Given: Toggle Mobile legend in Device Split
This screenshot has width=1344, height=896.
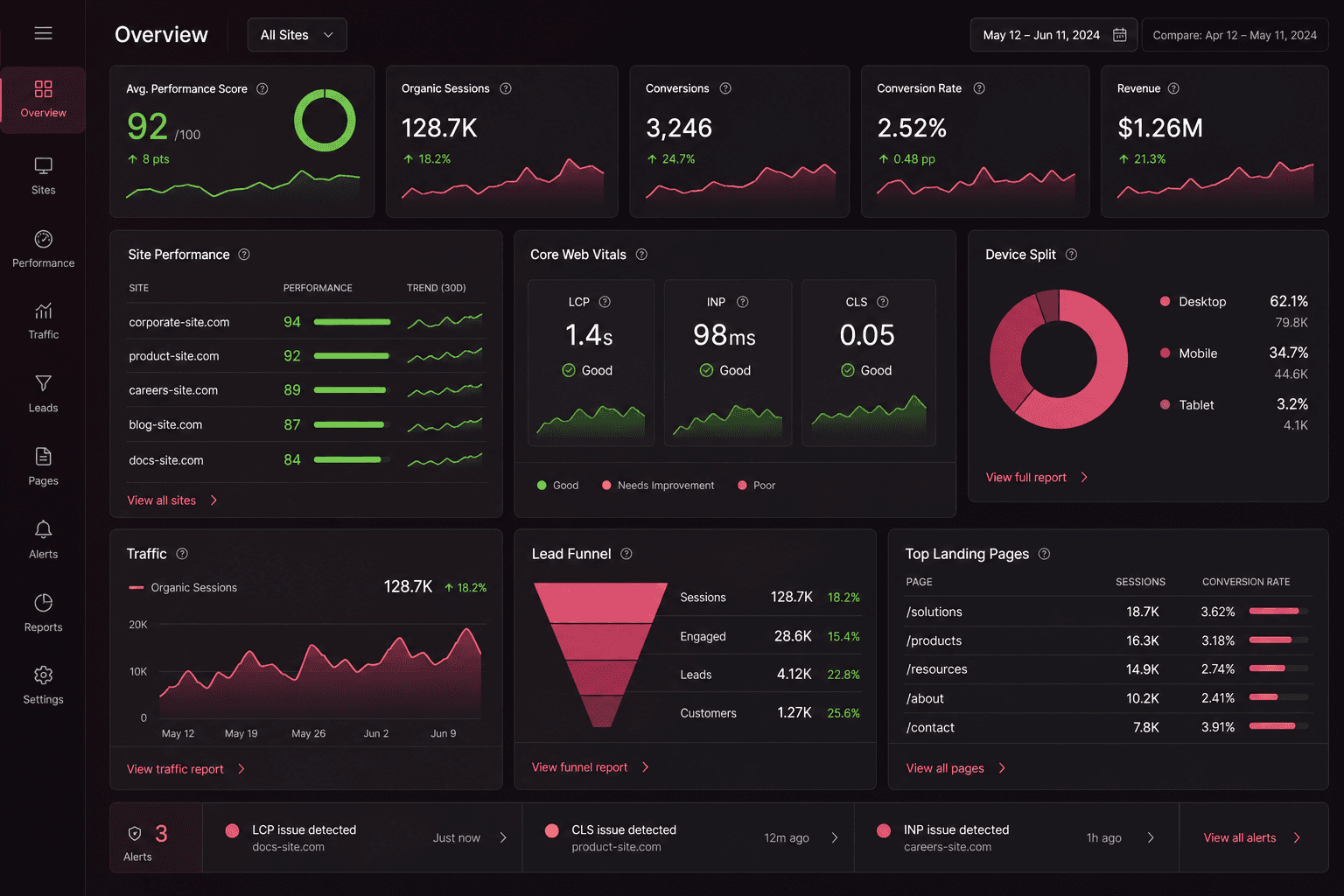Looking at the screenshot, I should tap(1188, 353).
